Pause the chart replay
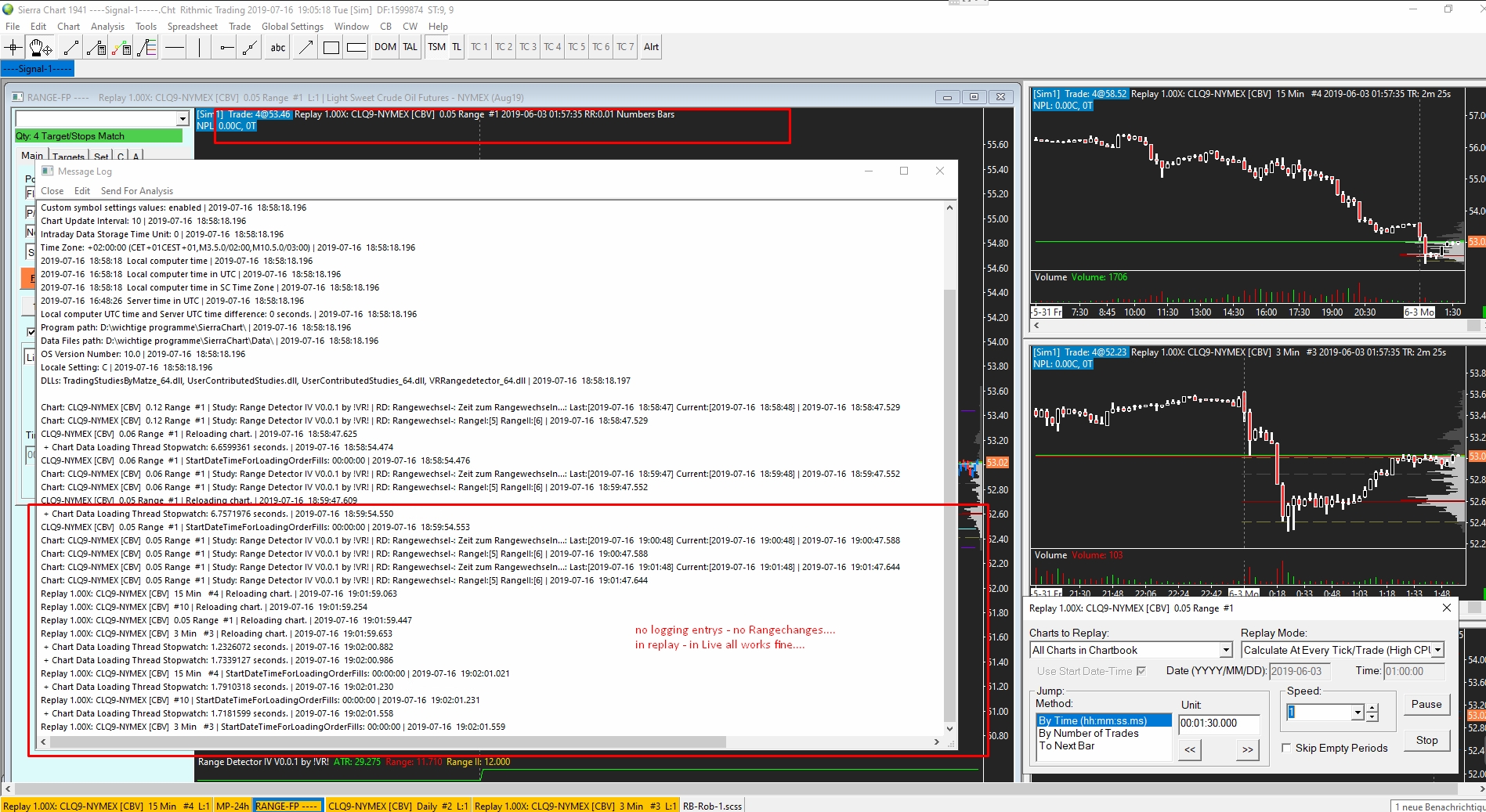This screenshot has width=1486, height=812. tap(1426, 704)
